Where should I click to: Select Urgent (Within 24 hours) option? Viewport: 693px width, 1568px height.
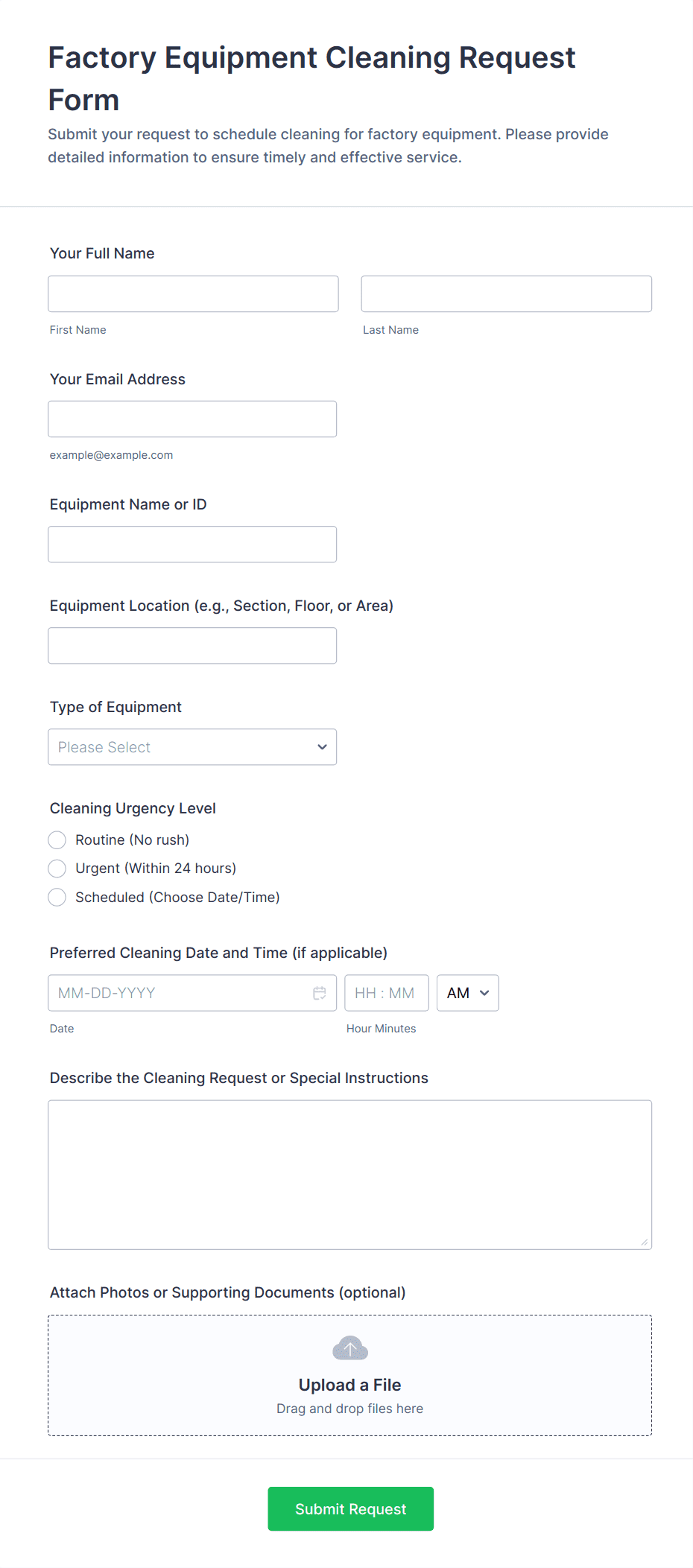[57, 869]
